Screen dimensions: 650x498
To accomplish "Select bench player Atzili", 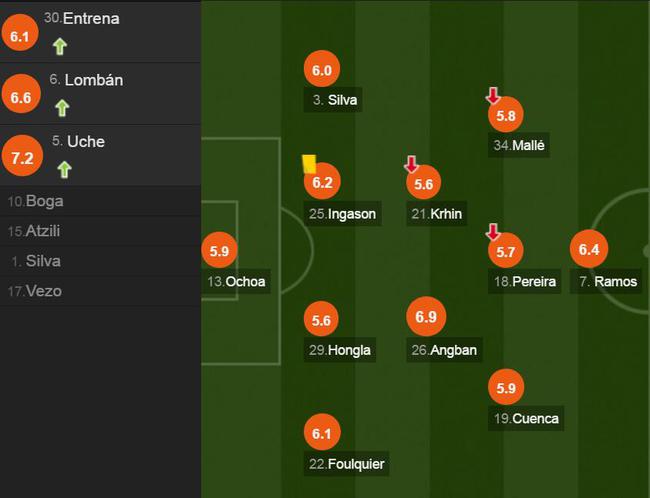I will tap(36, 231).
